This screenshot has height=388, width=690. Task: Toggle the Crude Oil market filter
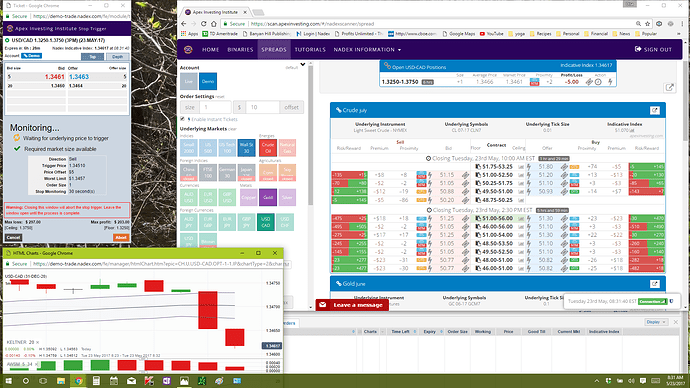[268, 148]
